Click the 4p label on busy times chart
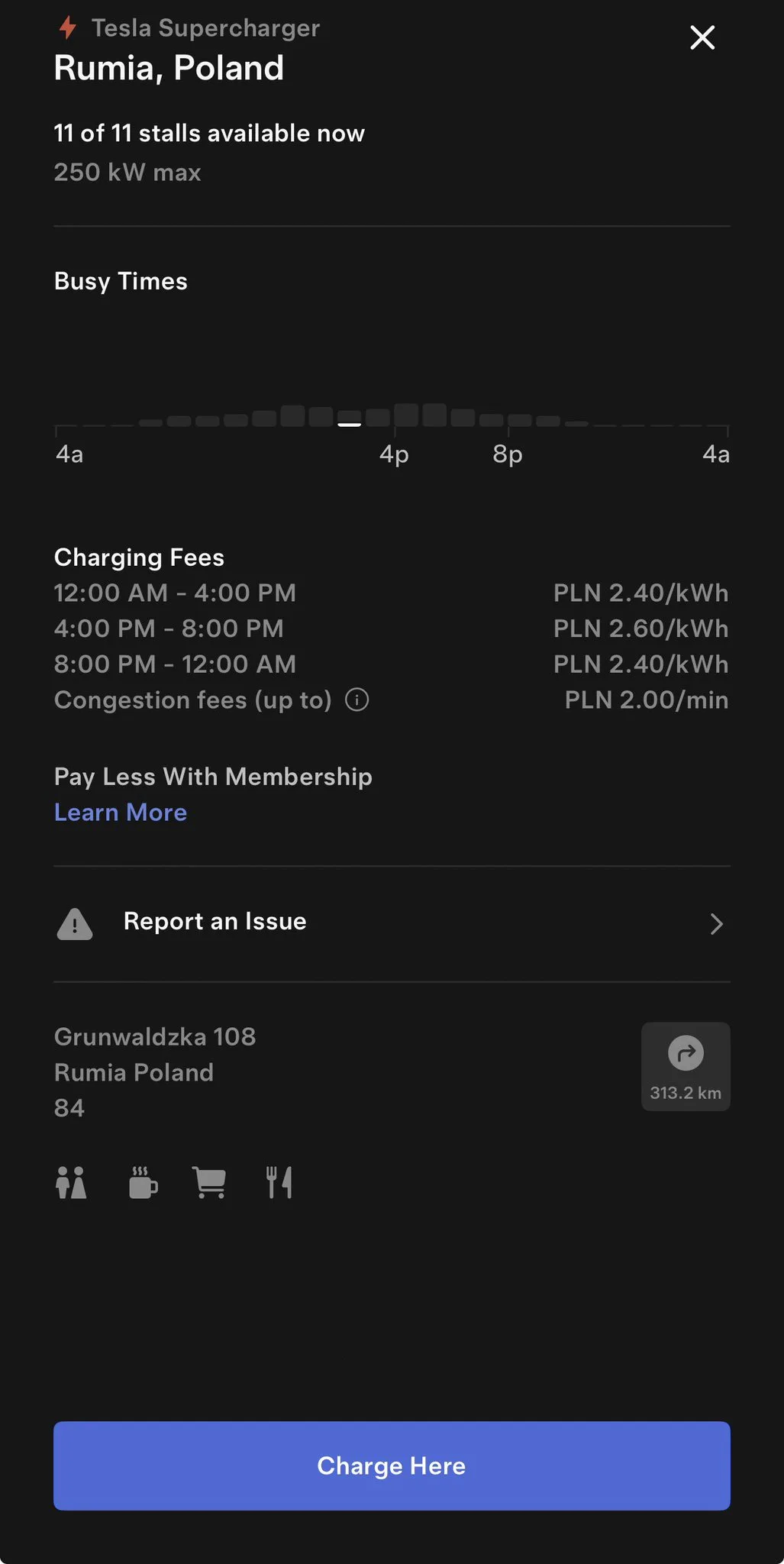784x1564 pixels. [394, 454]
